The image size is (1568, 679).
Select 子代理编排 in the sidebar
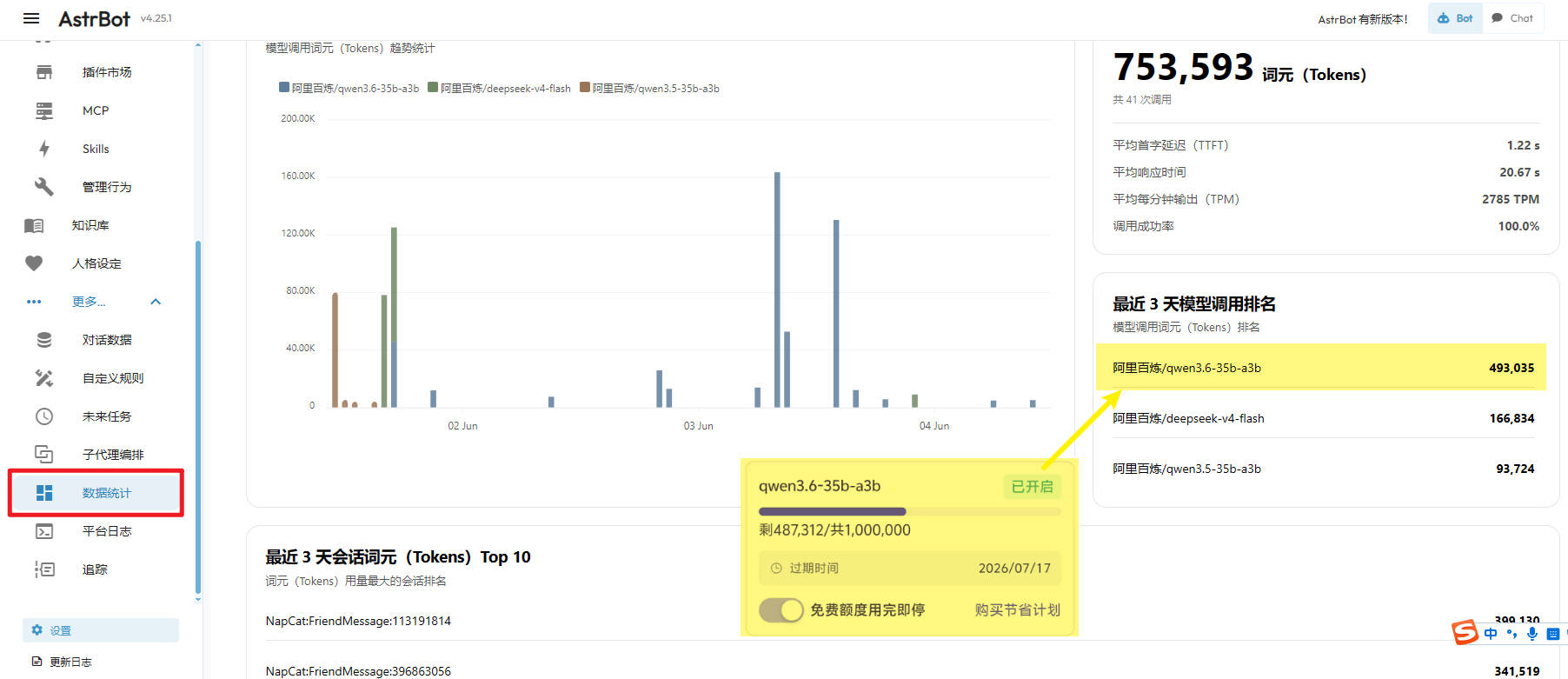(x=113, y=455)
